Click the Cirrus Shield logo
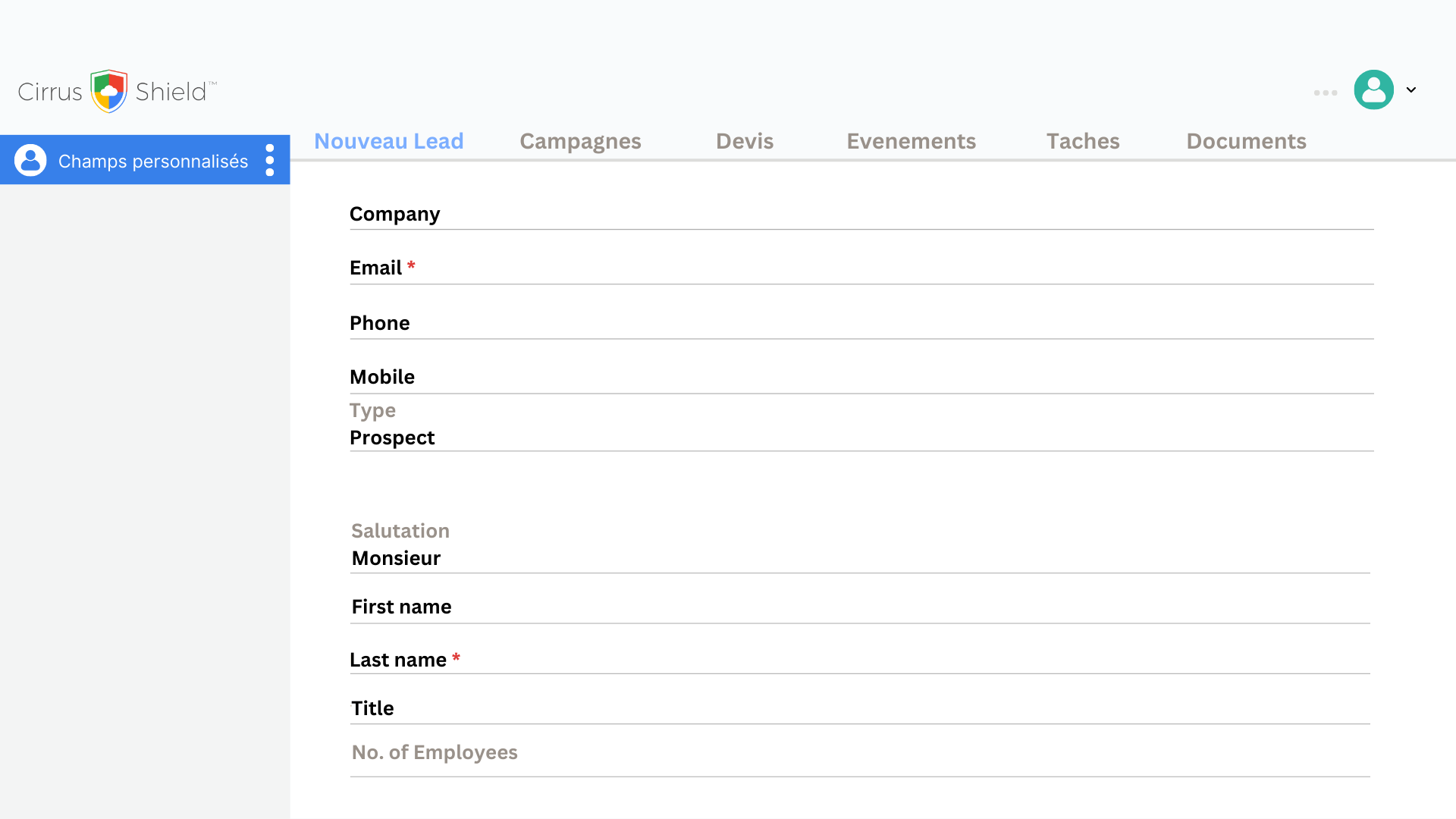This screenshot has width=1456, height=819. click(x=117, y=91)
